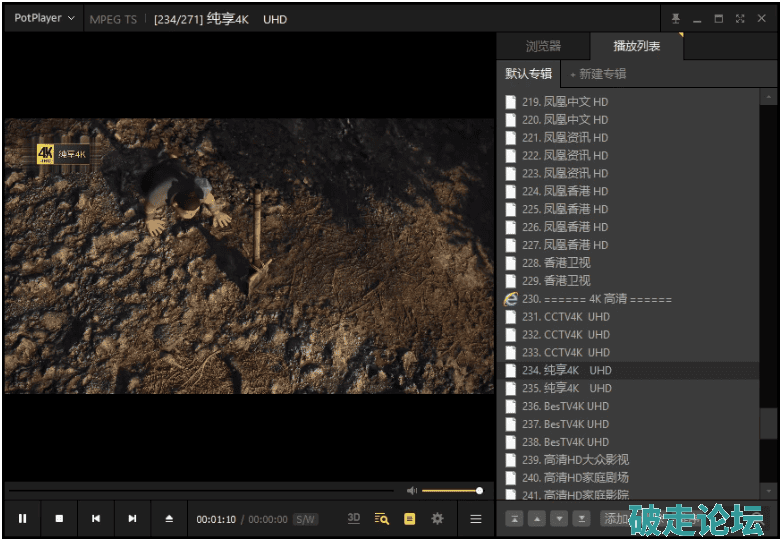This screenshot has height=542, width=783.
Task: Open the 3D video settings
Action: tap(354, 519)
